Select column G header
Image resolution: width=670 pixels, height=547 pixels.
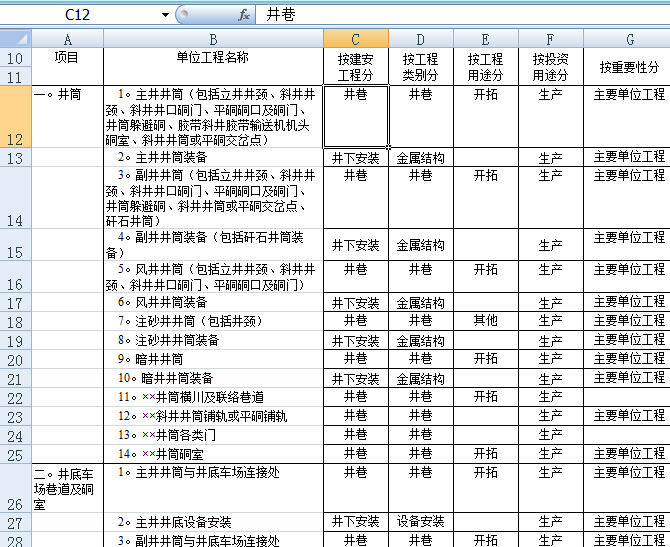[x=626, y=39]
